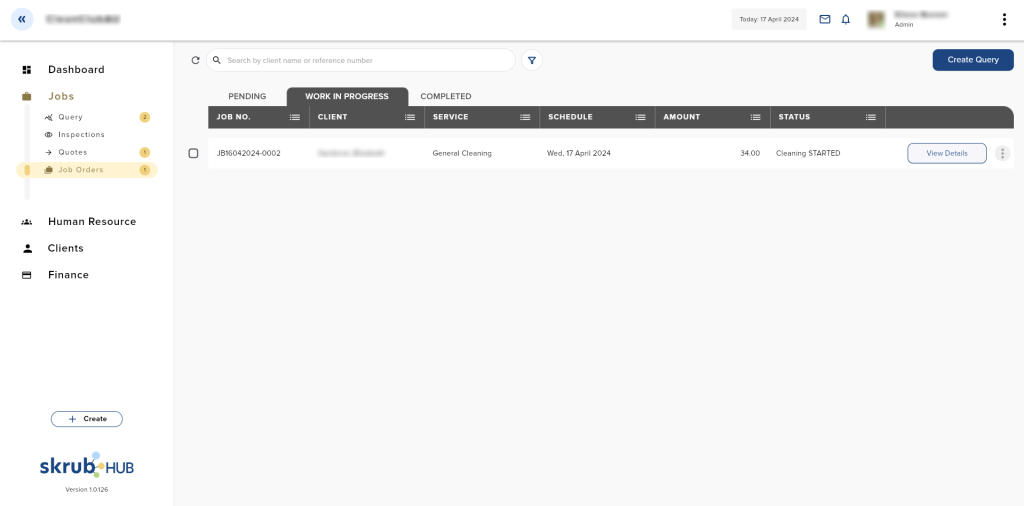Open the top-right three-dot menu
The width and height of the screenshot is (1024, 506).
click(1004, 20)
